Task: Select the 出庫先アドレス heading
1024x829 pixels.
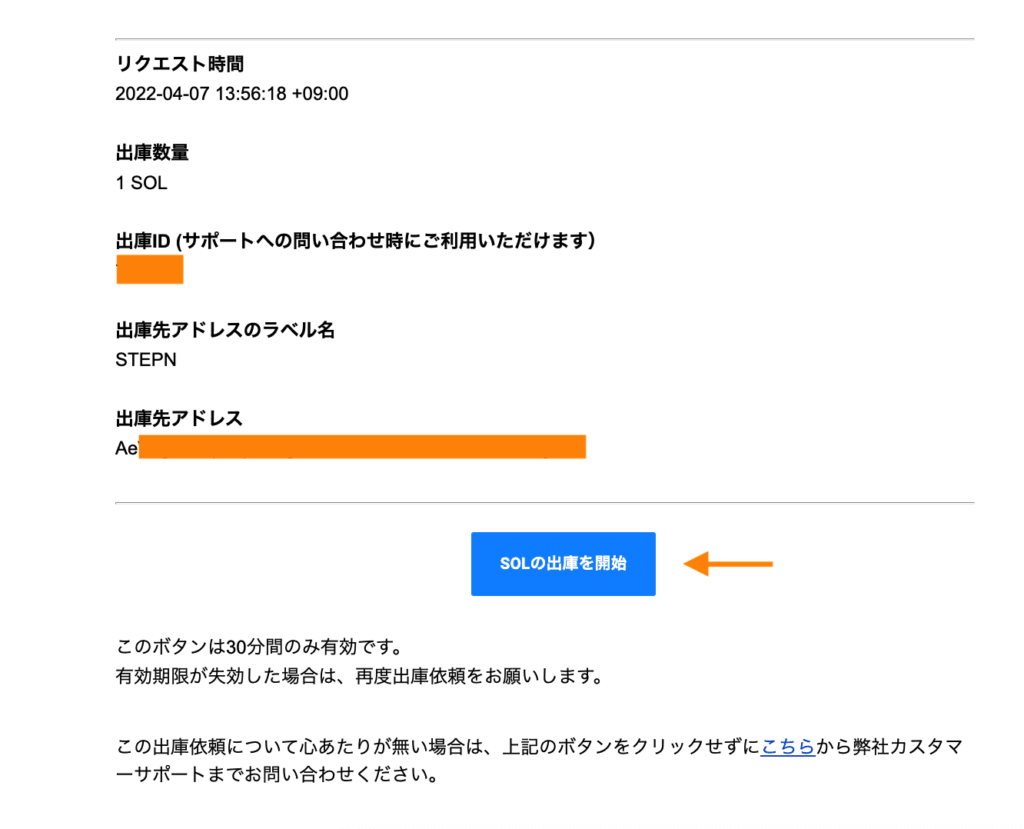Action: coord(179,418)
